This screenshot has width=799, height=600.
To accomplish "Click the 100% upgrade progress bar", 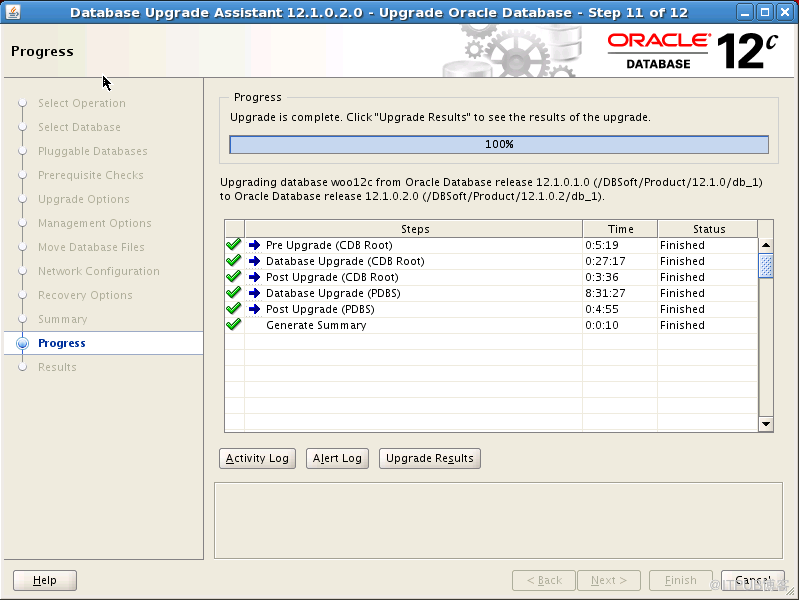I will pyautogui.click(x=499, y=144).
